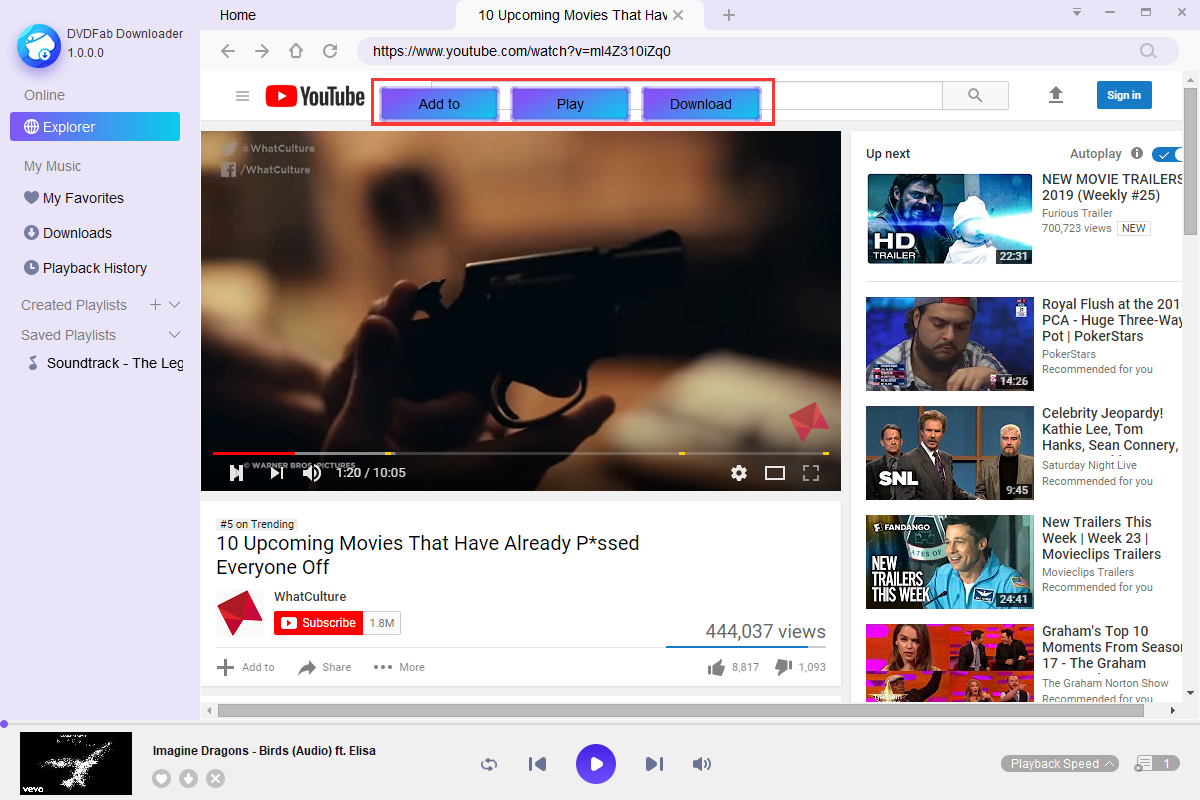Click the YouTube upload icon
The height and width of the screenshot is (800, 1200).
coord(1055,96)
